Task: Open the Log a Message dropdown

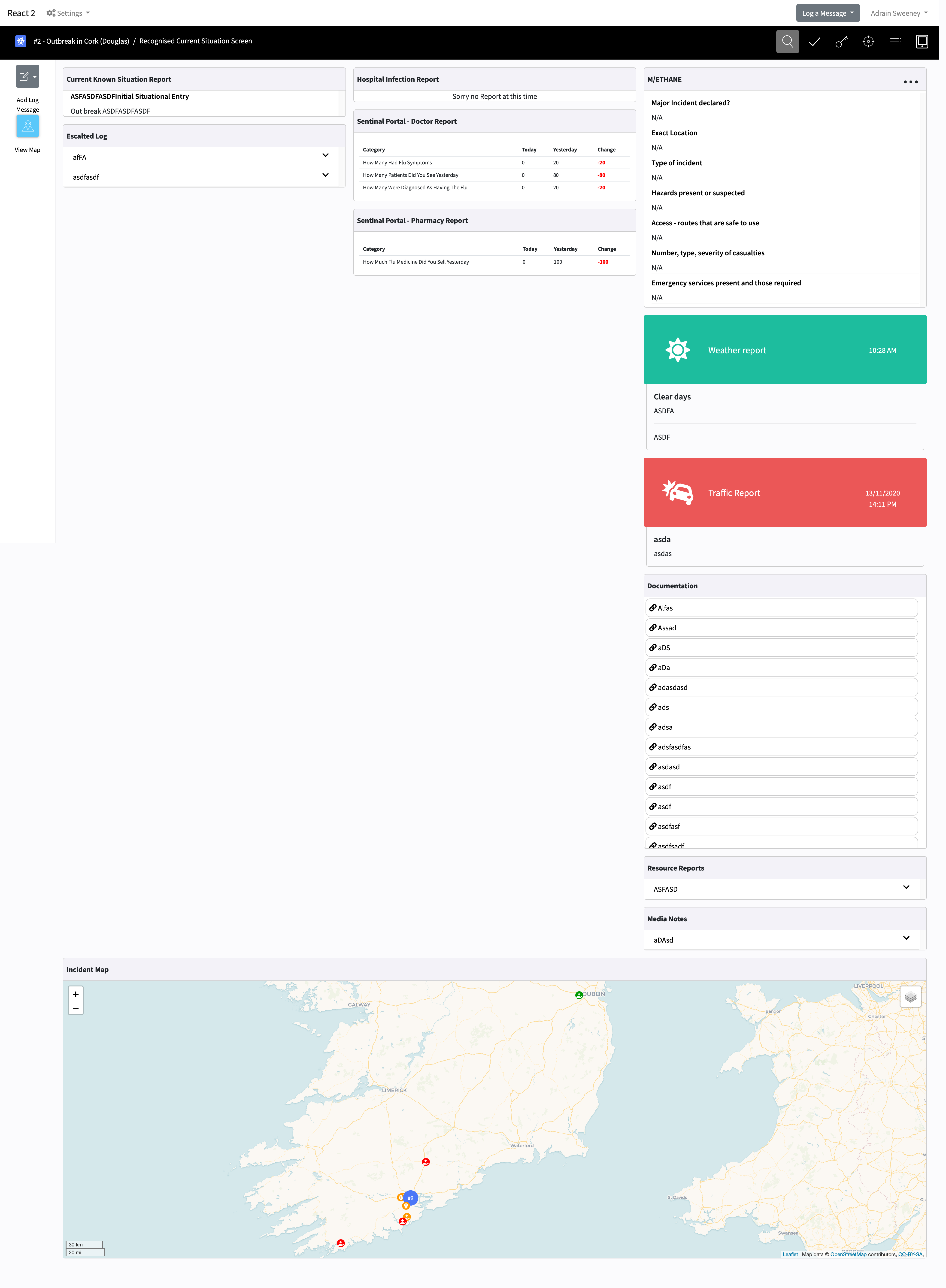Action: (x=828, y=13)
